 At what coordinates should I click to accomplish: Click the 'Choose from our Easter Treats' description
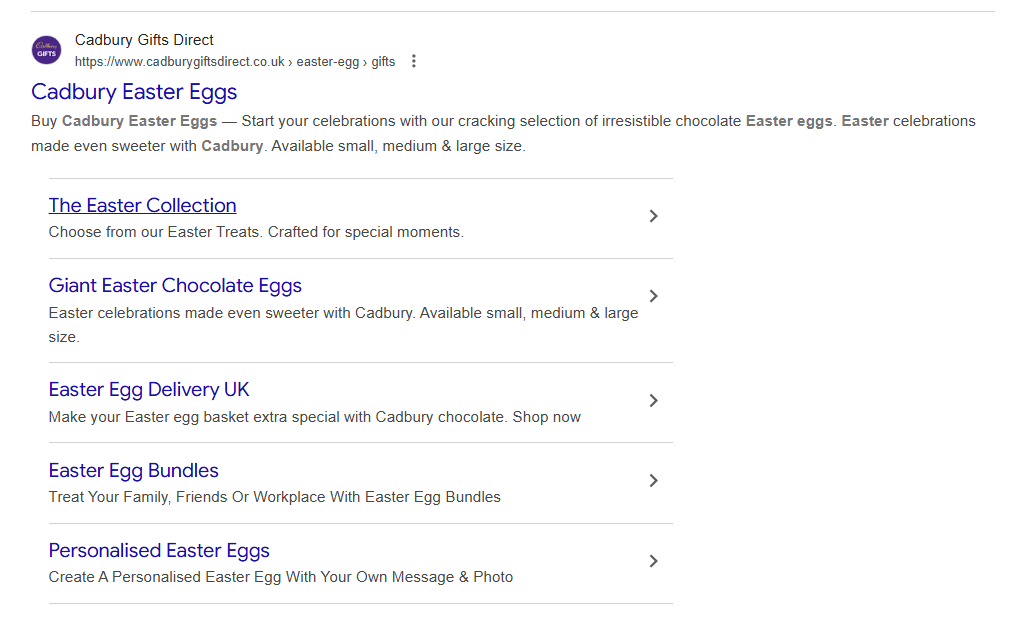pyautogui.click(x=256, y=232)
